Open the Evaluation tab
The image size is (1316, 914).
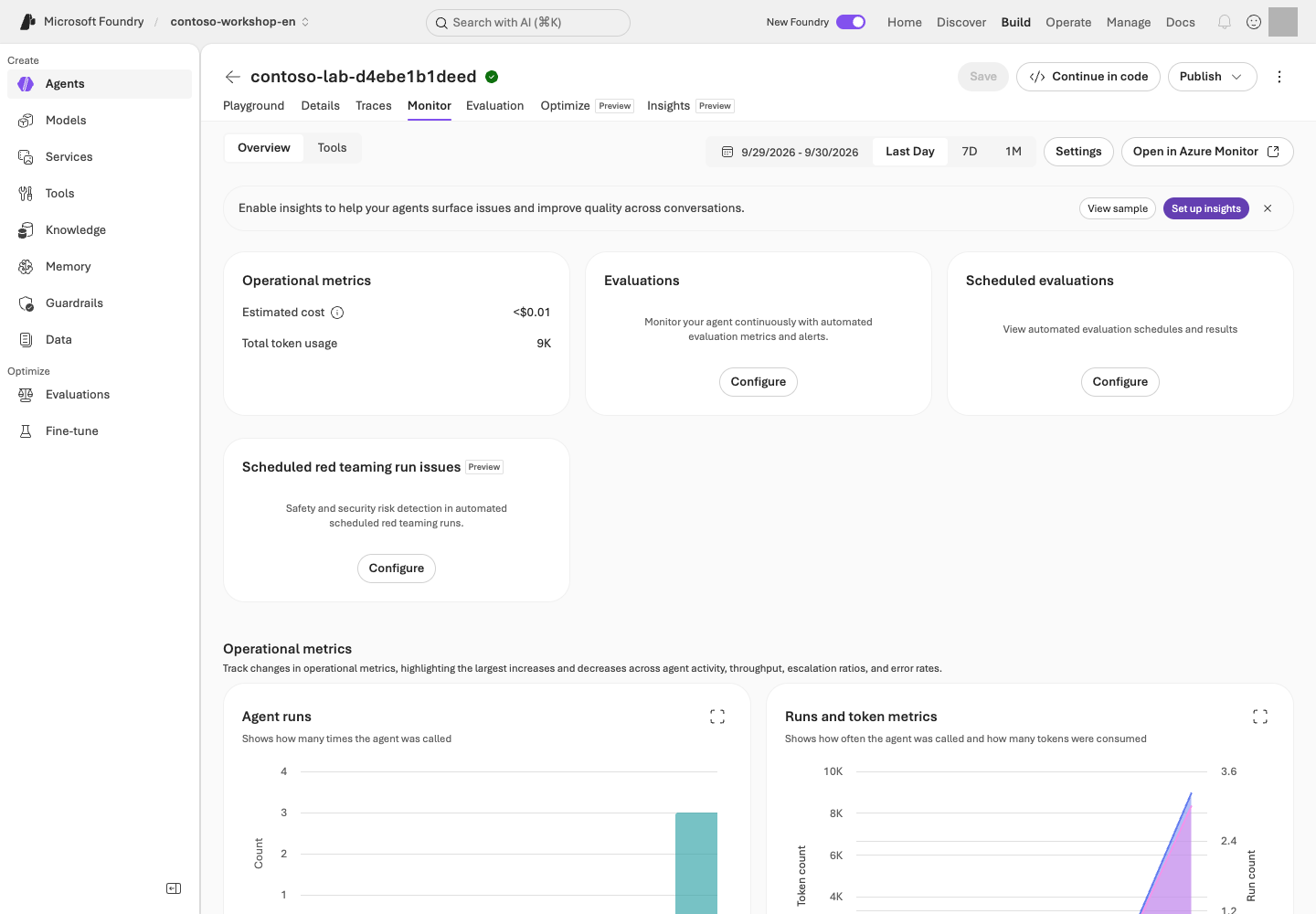[495, 106]
